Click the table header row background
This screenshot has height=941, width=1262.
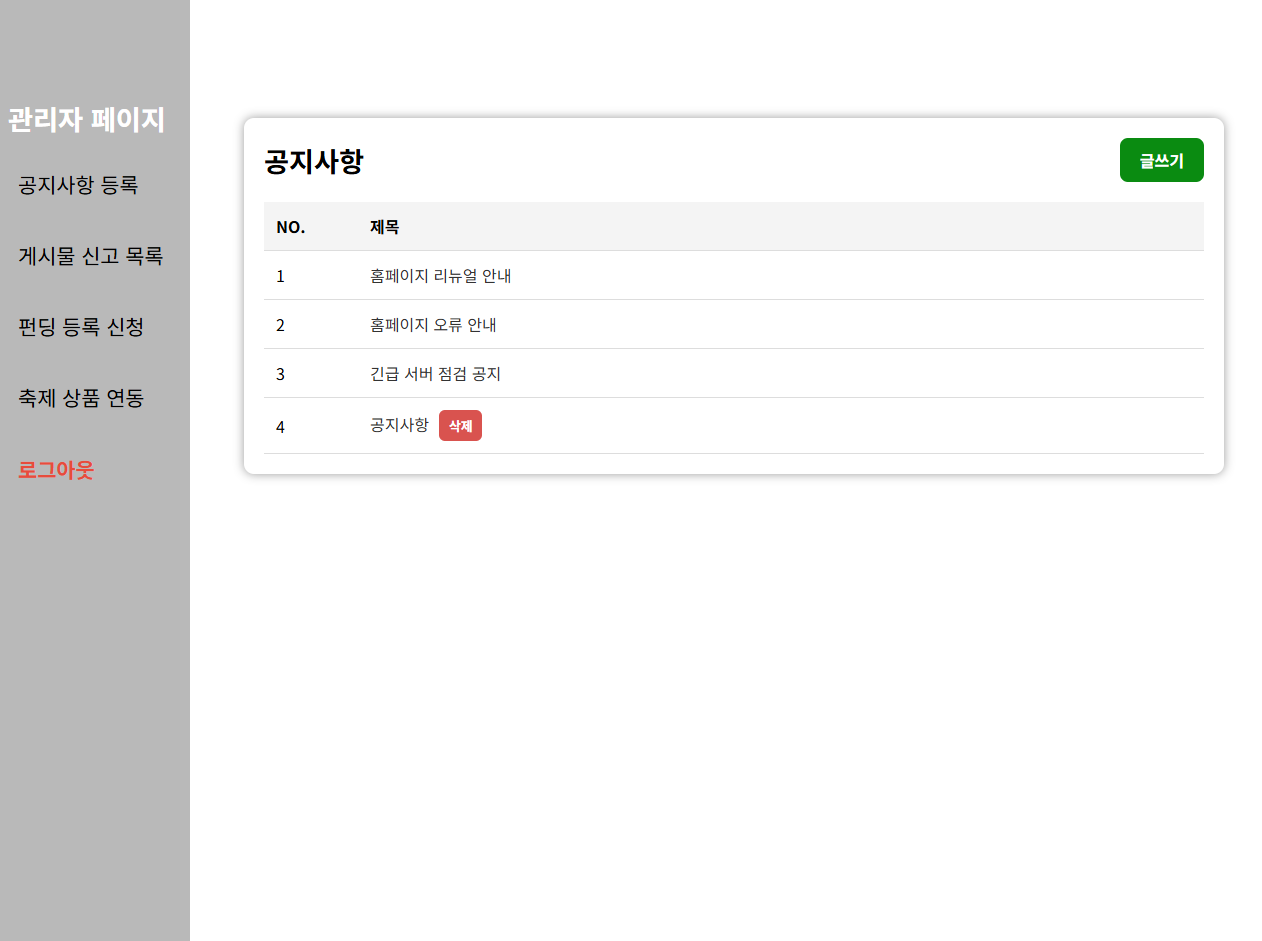[x=800, y=227]
